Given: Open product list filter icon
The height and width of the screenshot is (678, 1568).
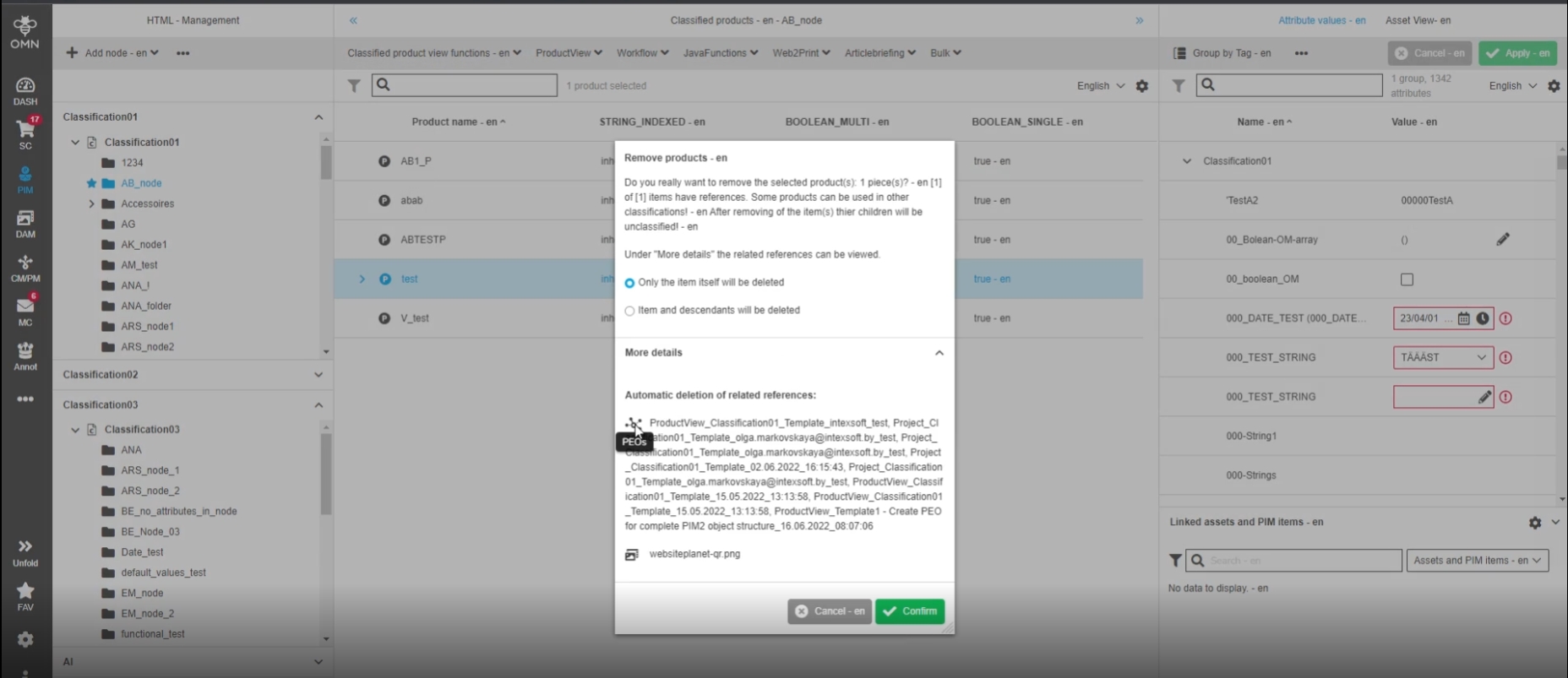Looking at the screenshot, I should (354, 85).
